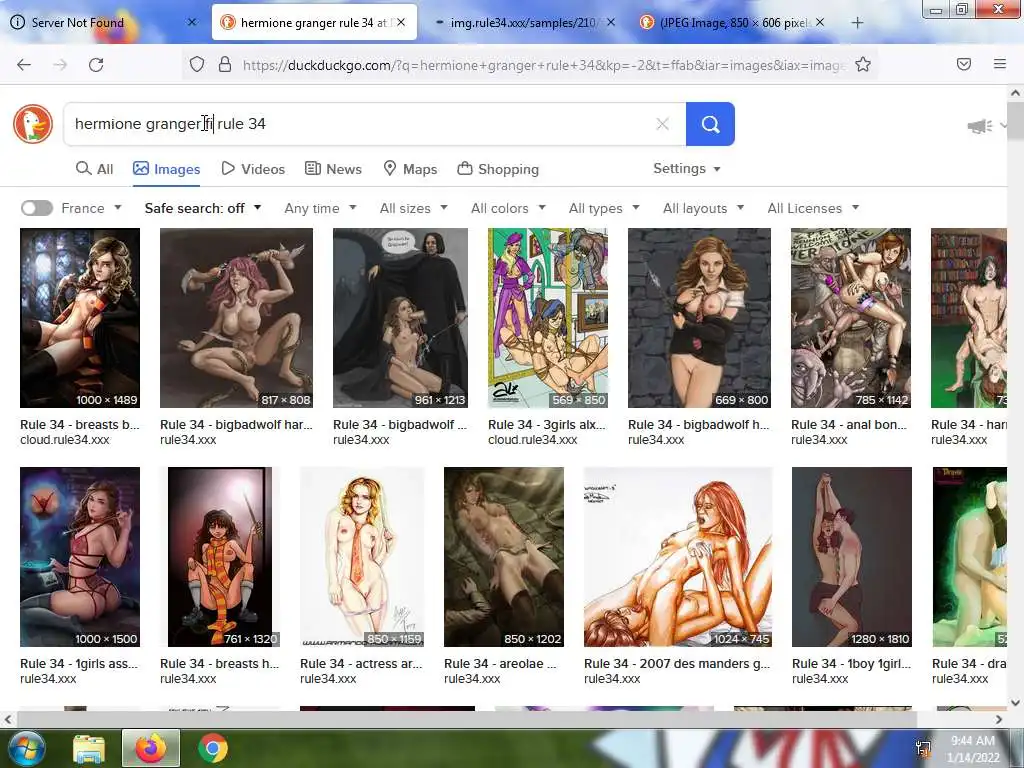Open a new tab with the plus icon
The height and width of the screenshot is (768, 1024).
click(857, 23)
